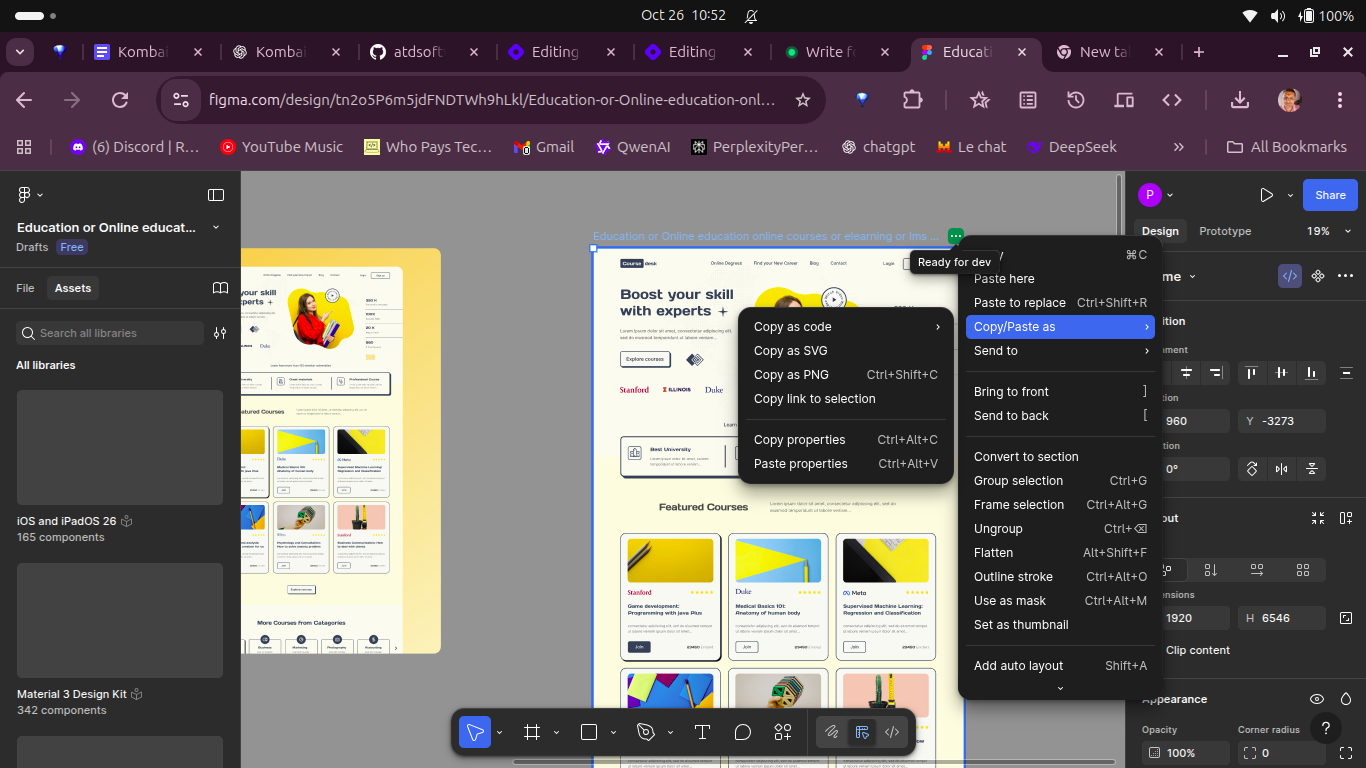Click the Search all libraries field

tap(110, 333)
